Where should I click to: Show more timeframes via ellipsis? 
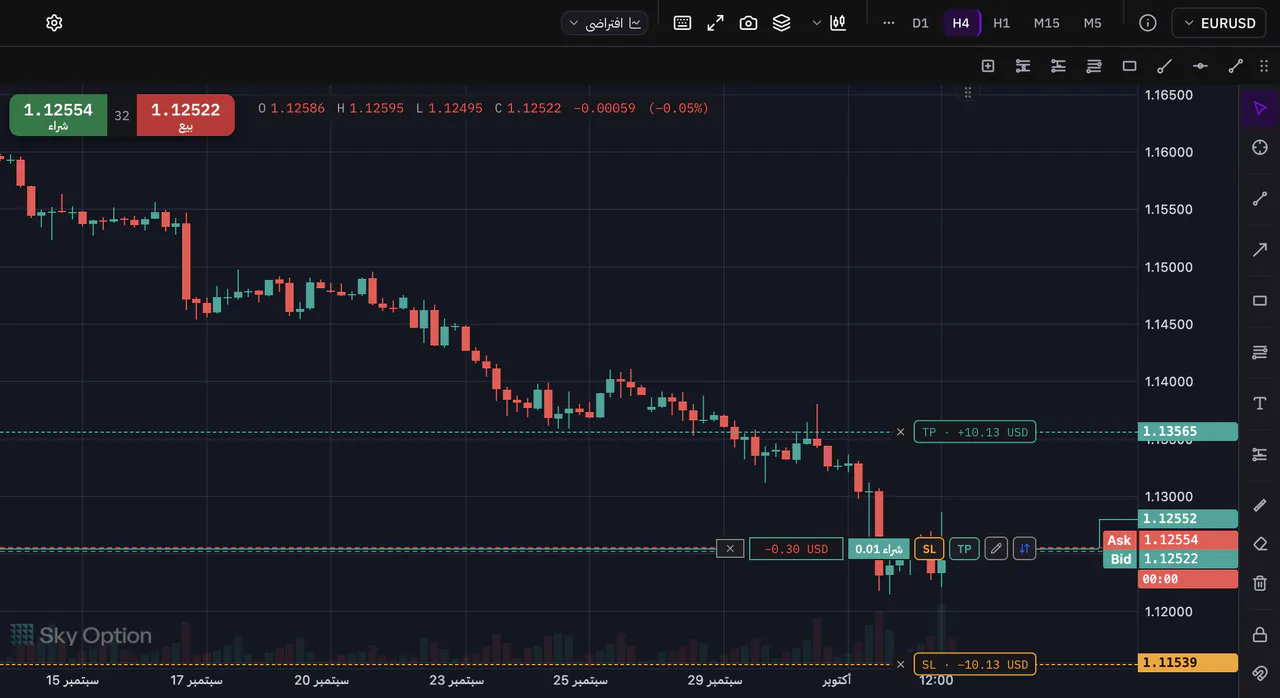click(x=888, y=23)
